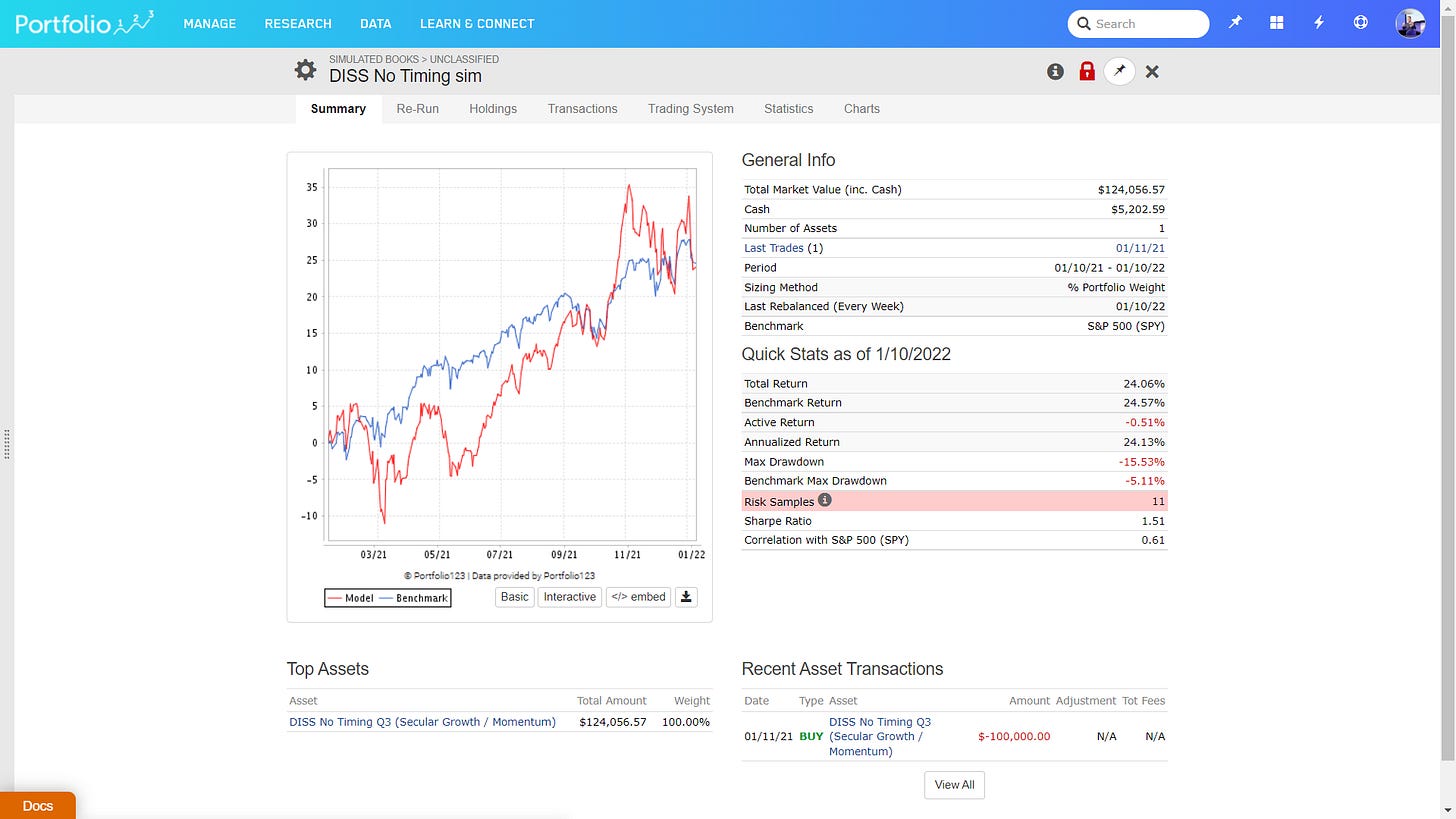Toggle the Model series in chart legend
The image size is (1456, 819).
click(350, 598)
